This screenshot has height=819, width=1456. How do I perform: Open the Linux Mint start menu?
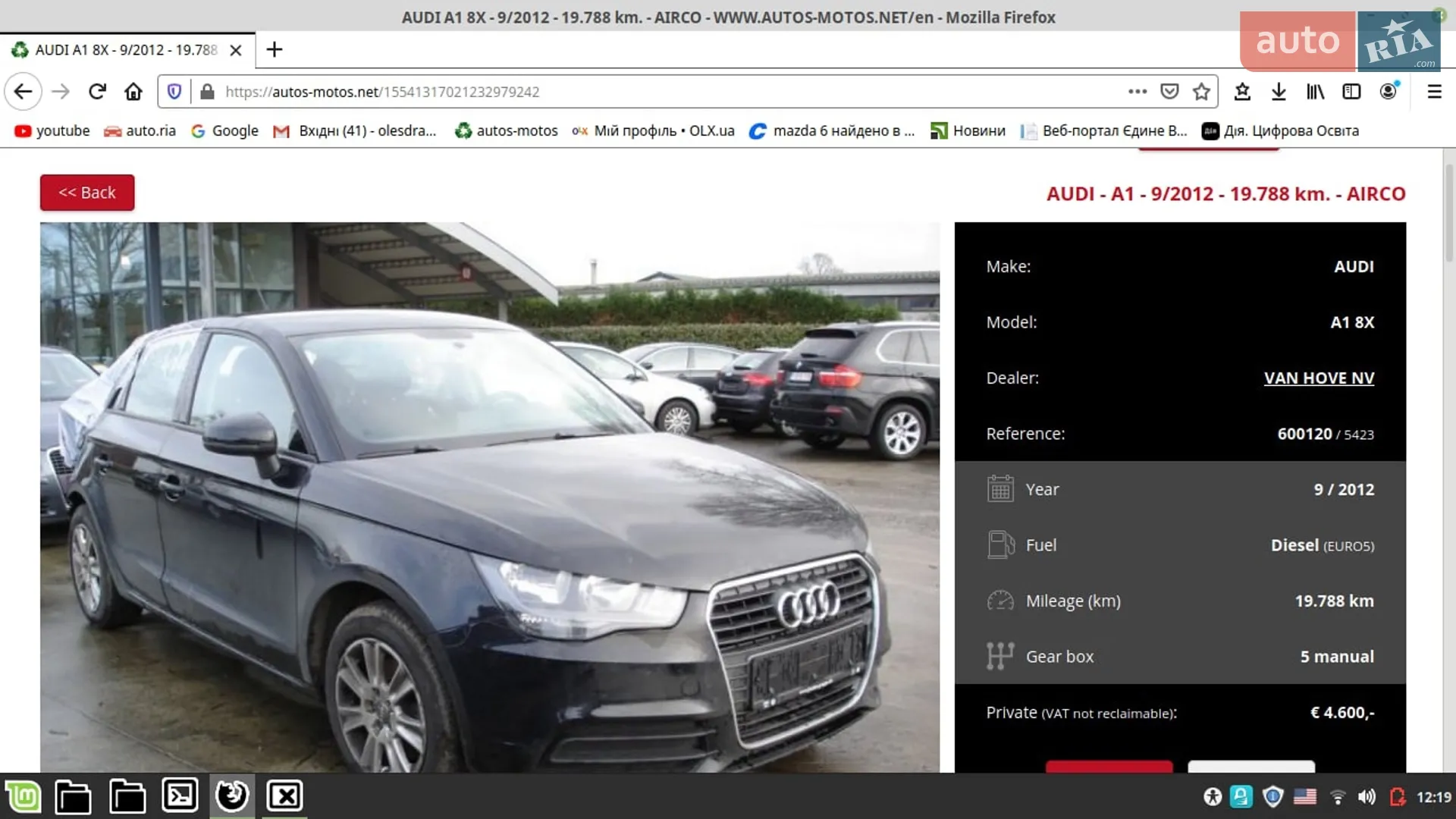pyautogui.click(x=24, y=796)
